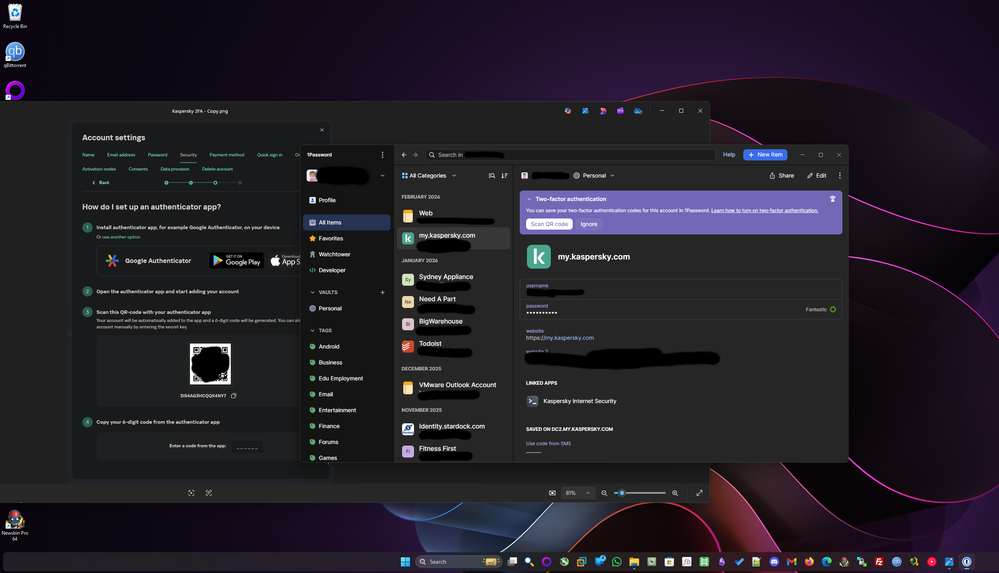
Task: Collapse the Two-factor authentication banner
Action: 529,199
